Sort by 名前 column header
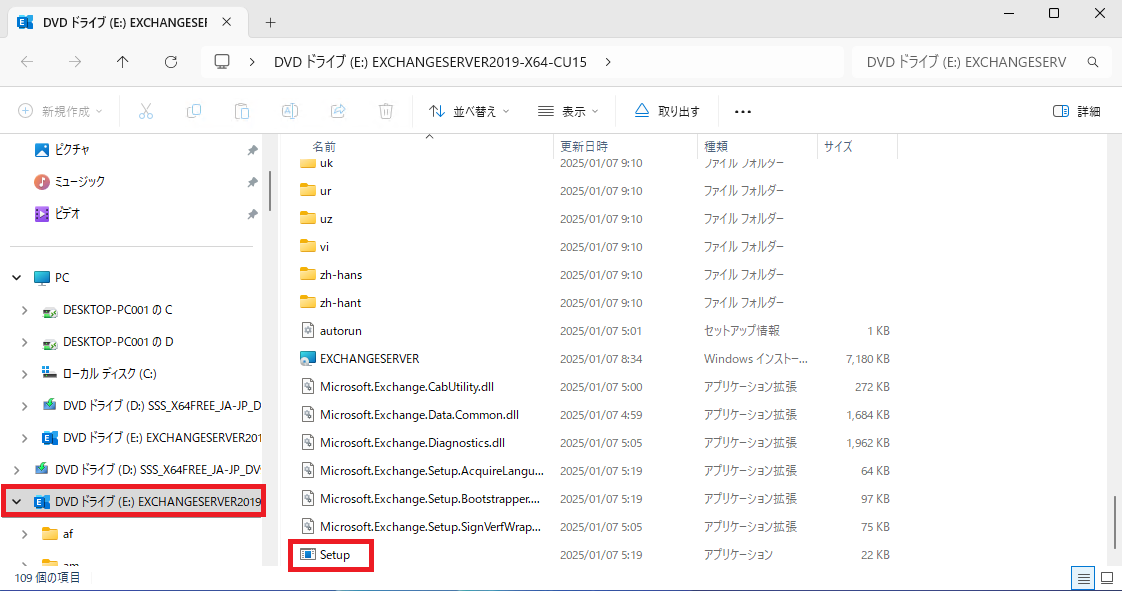The height and width of the screenshot is (591, 1122). (323, 147)
